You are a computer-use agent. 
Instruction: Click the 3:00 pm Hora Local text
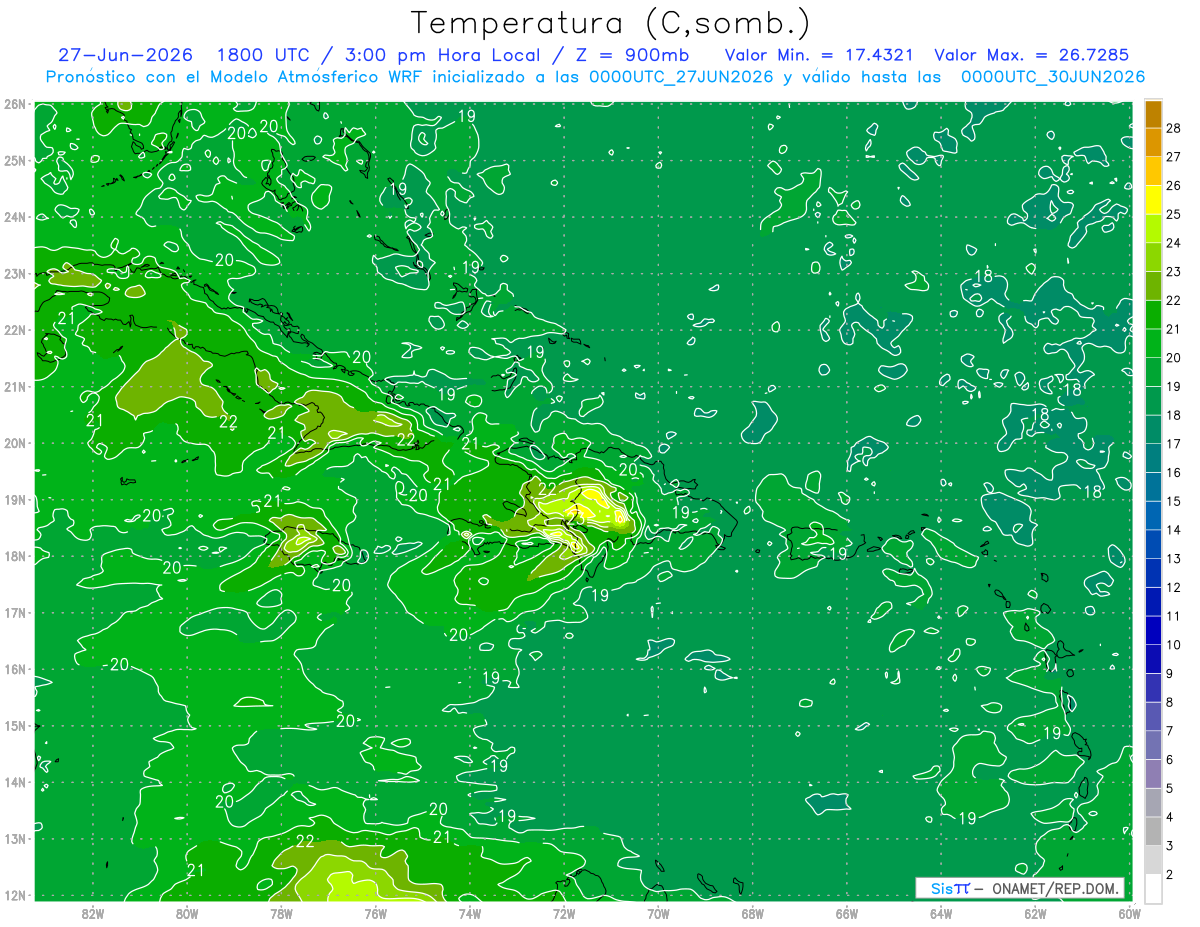[440, 55]
